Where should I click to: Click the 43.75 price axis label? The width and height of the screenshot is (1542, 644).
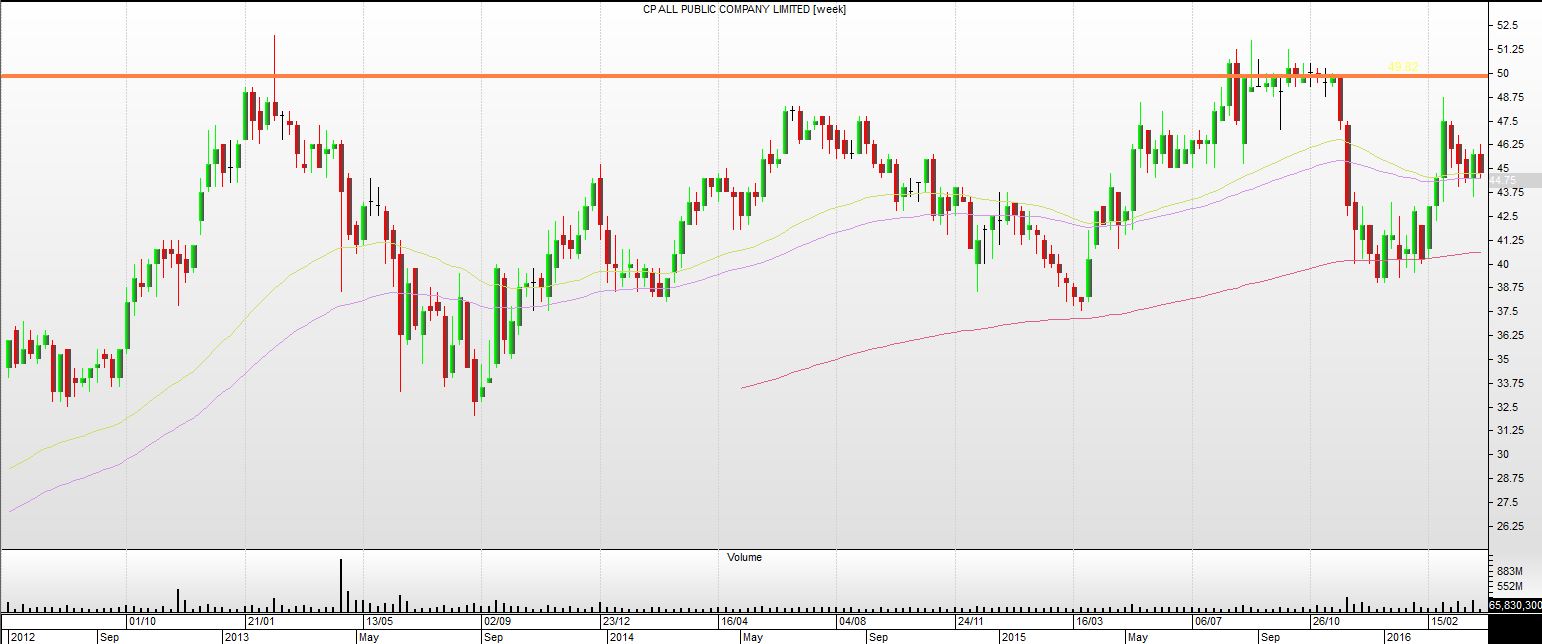[1510, 192]
